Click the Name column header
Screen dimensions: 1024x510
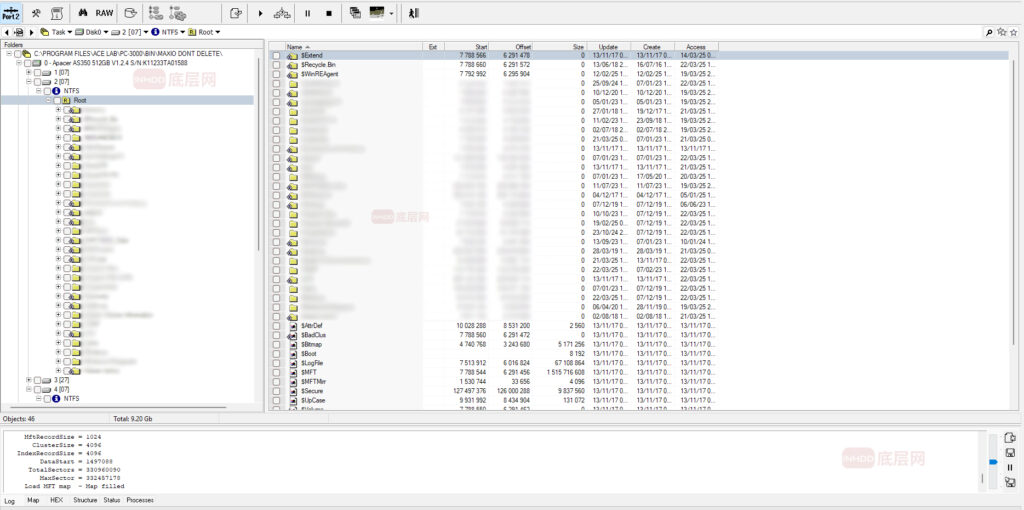294,47
